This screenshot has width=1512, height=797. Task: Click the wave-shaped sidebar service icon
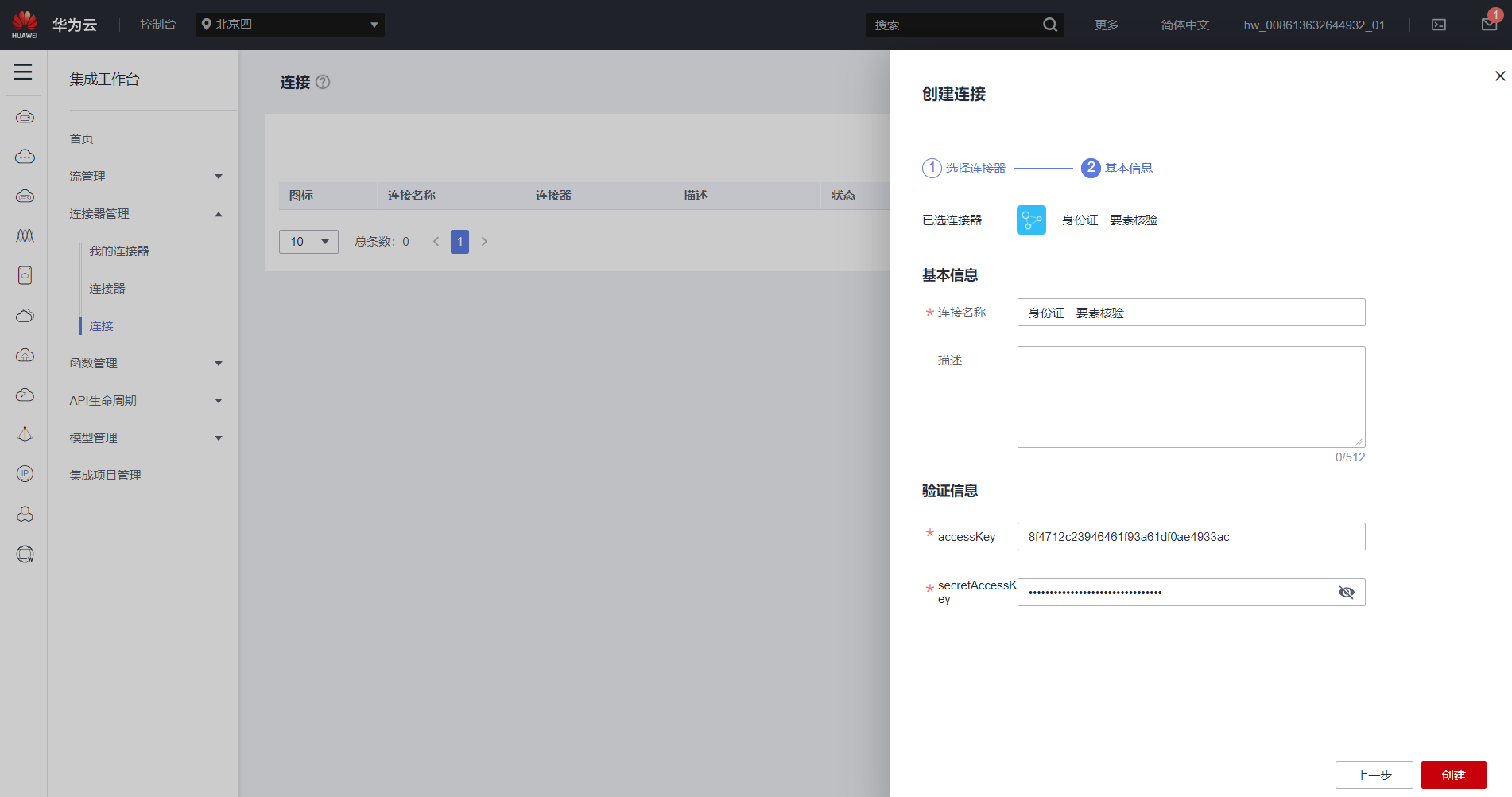25,235
